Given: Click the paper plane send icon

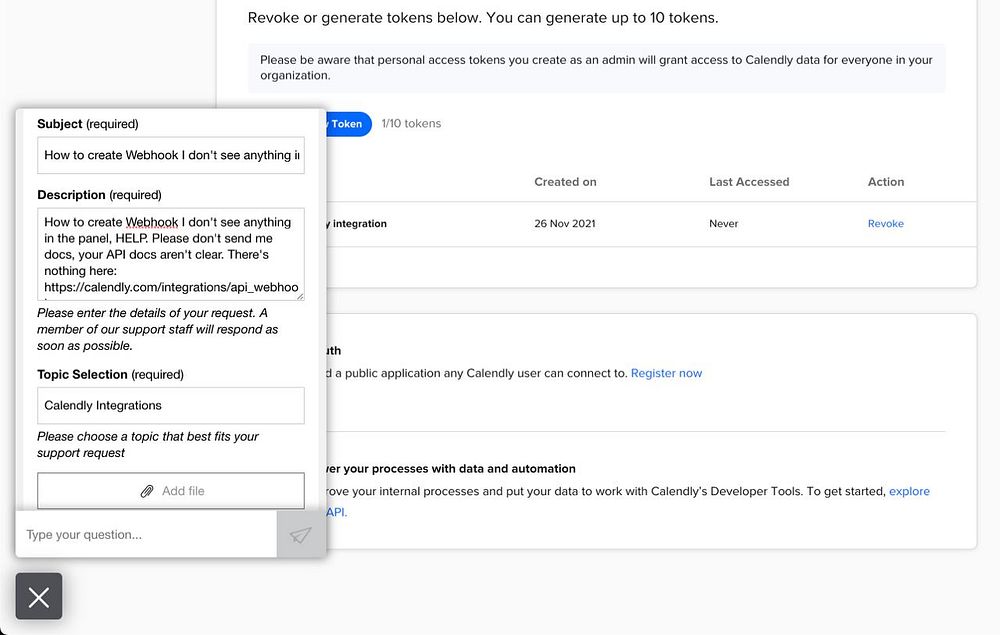Looking at the screenshot, I should [300, 535].
